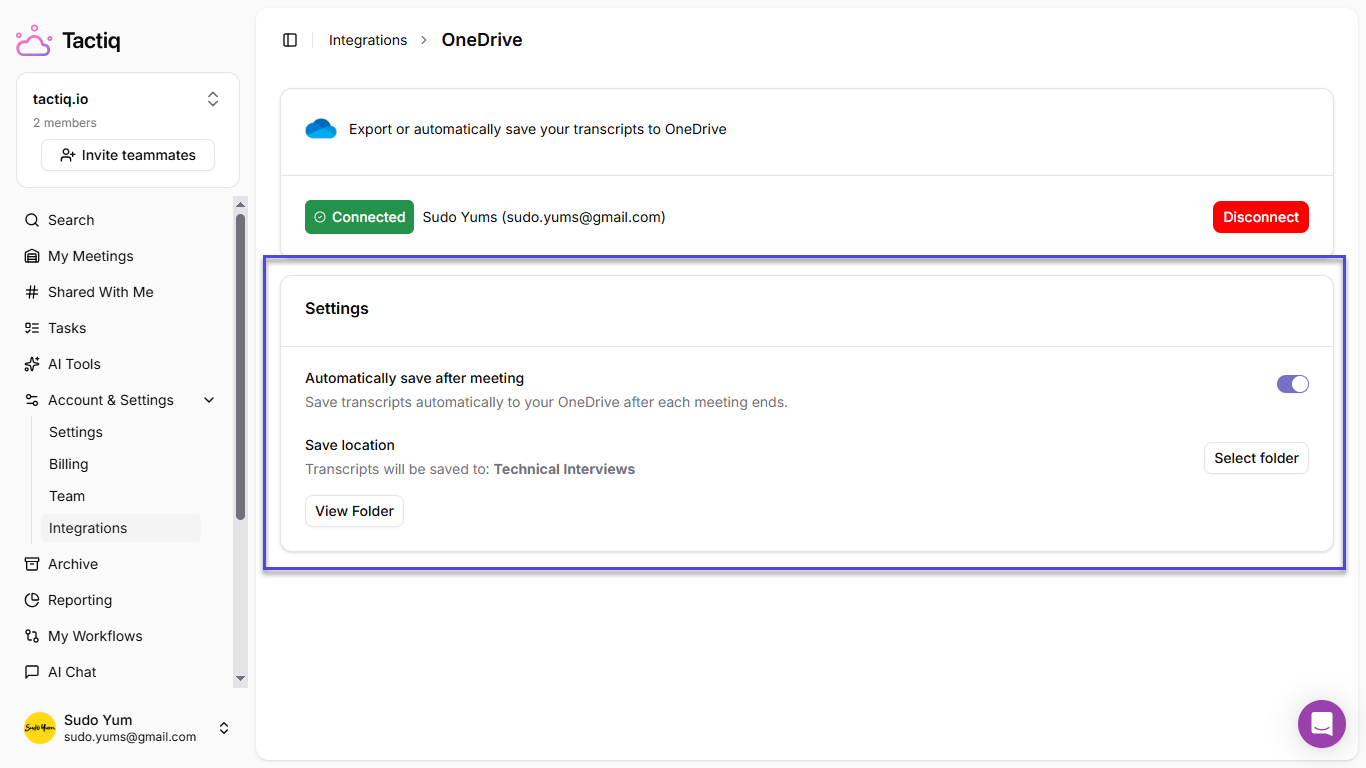Select Billing in the sidebar
The image size is (1366, 768).
coord(68,463)
